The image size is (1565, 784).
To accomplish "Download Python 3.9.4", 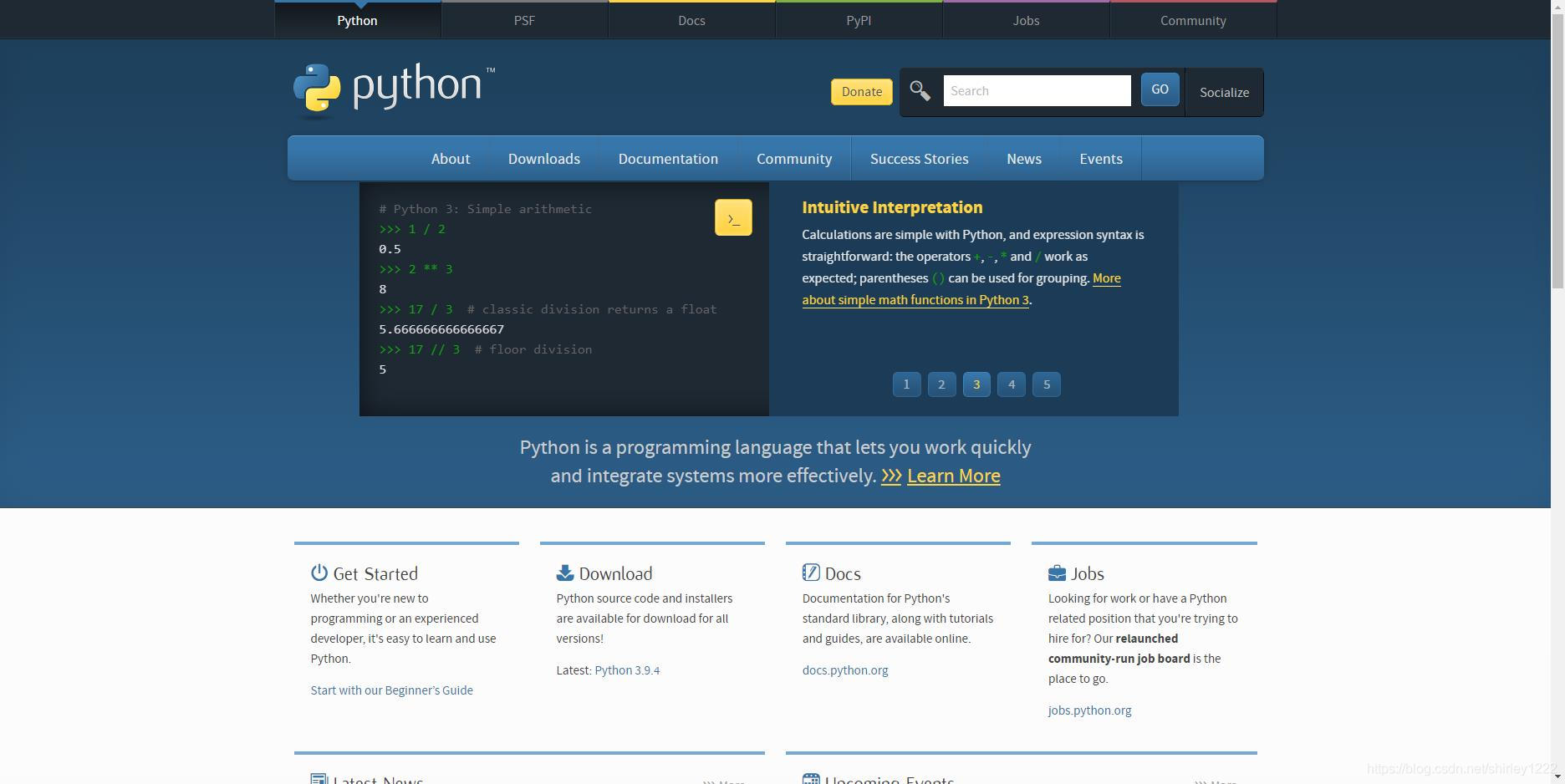I will click(627, 669).
